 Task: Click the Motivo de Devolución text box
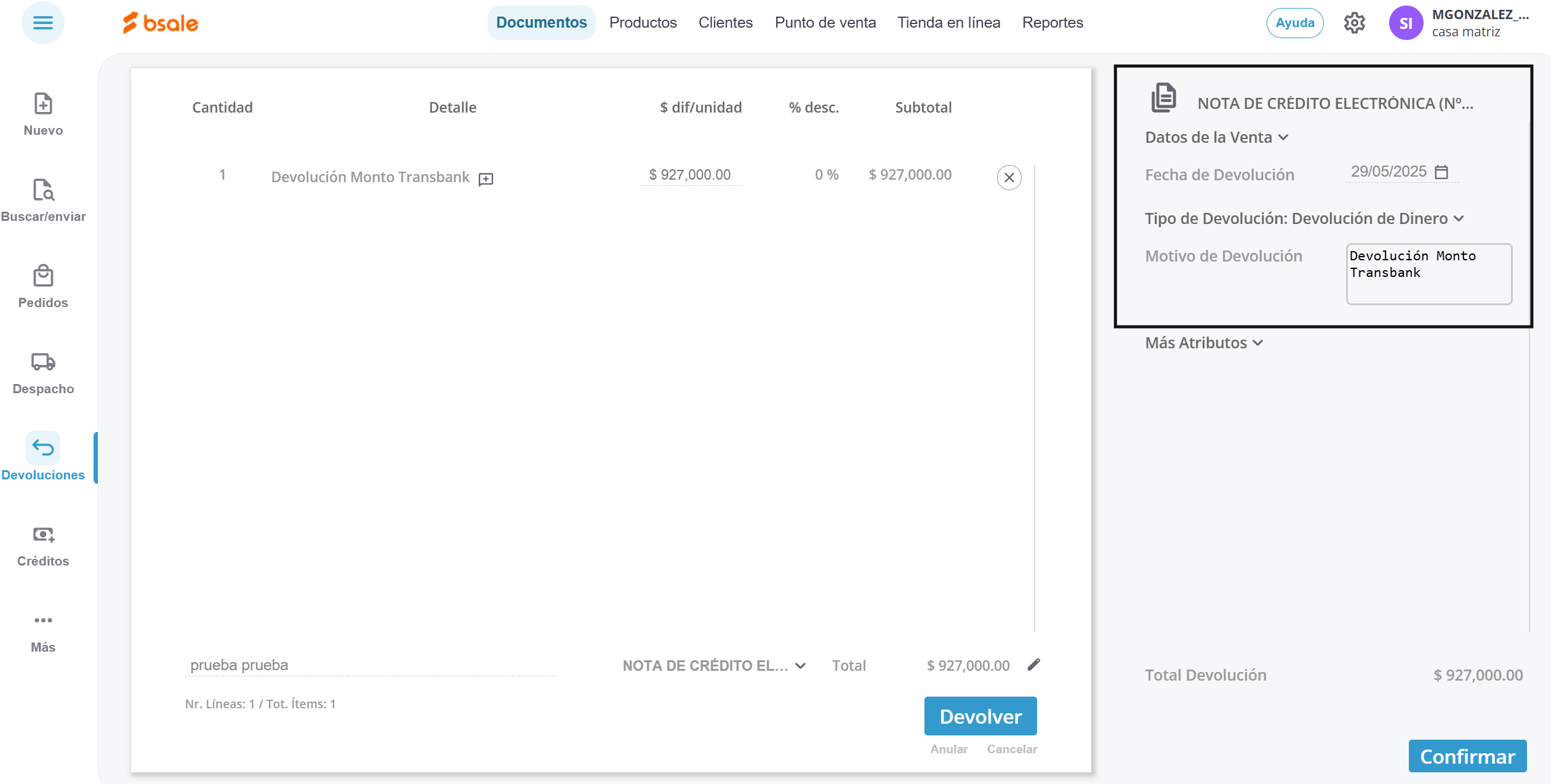1428,274
